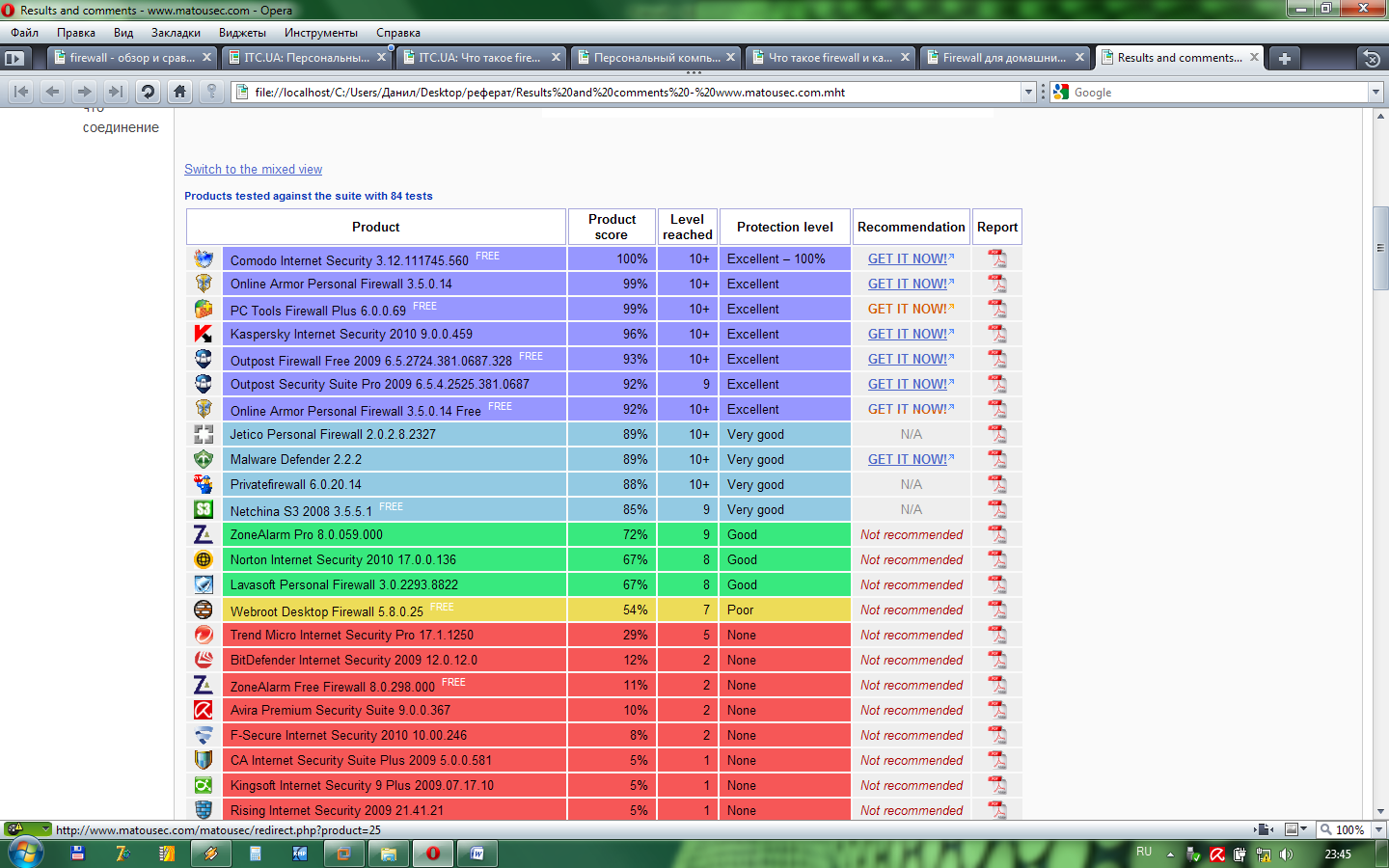
Task: Click the Fast Forward navigation button
Action: 116,92
